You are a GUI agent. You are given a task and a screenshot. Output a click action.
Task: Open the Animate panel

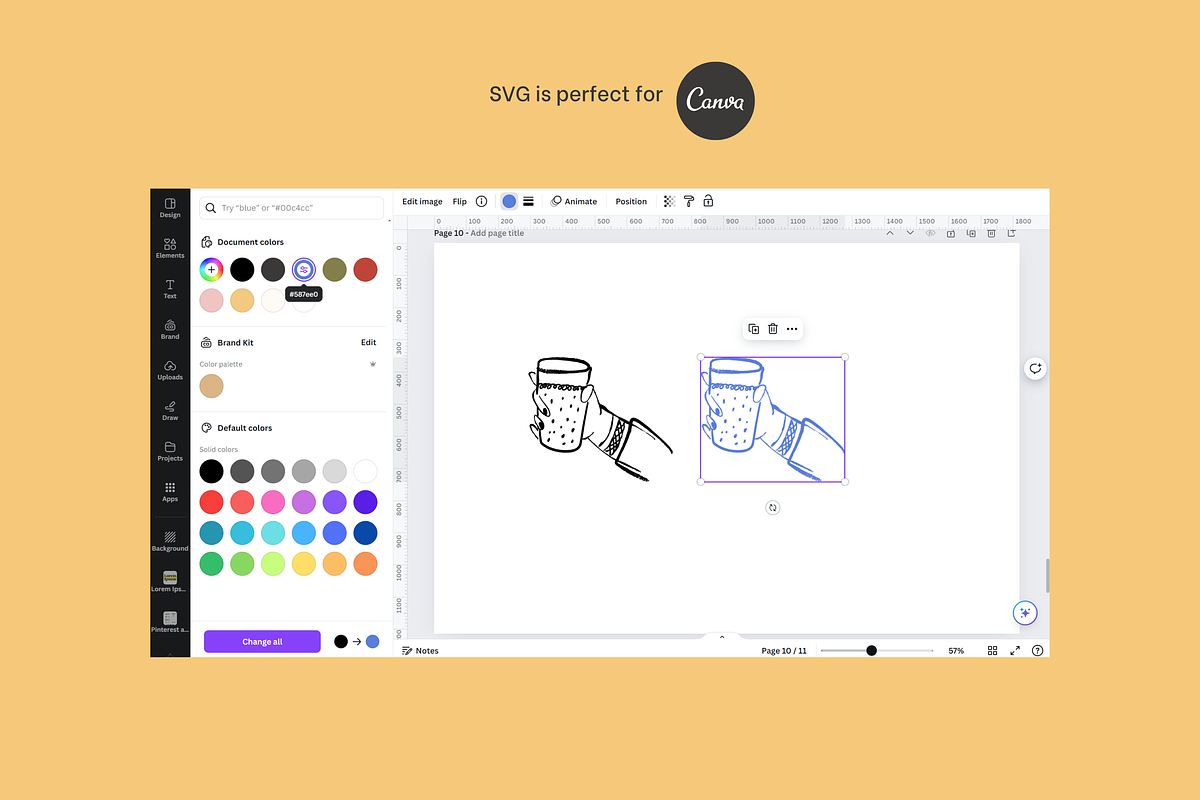tap(574, 201)
